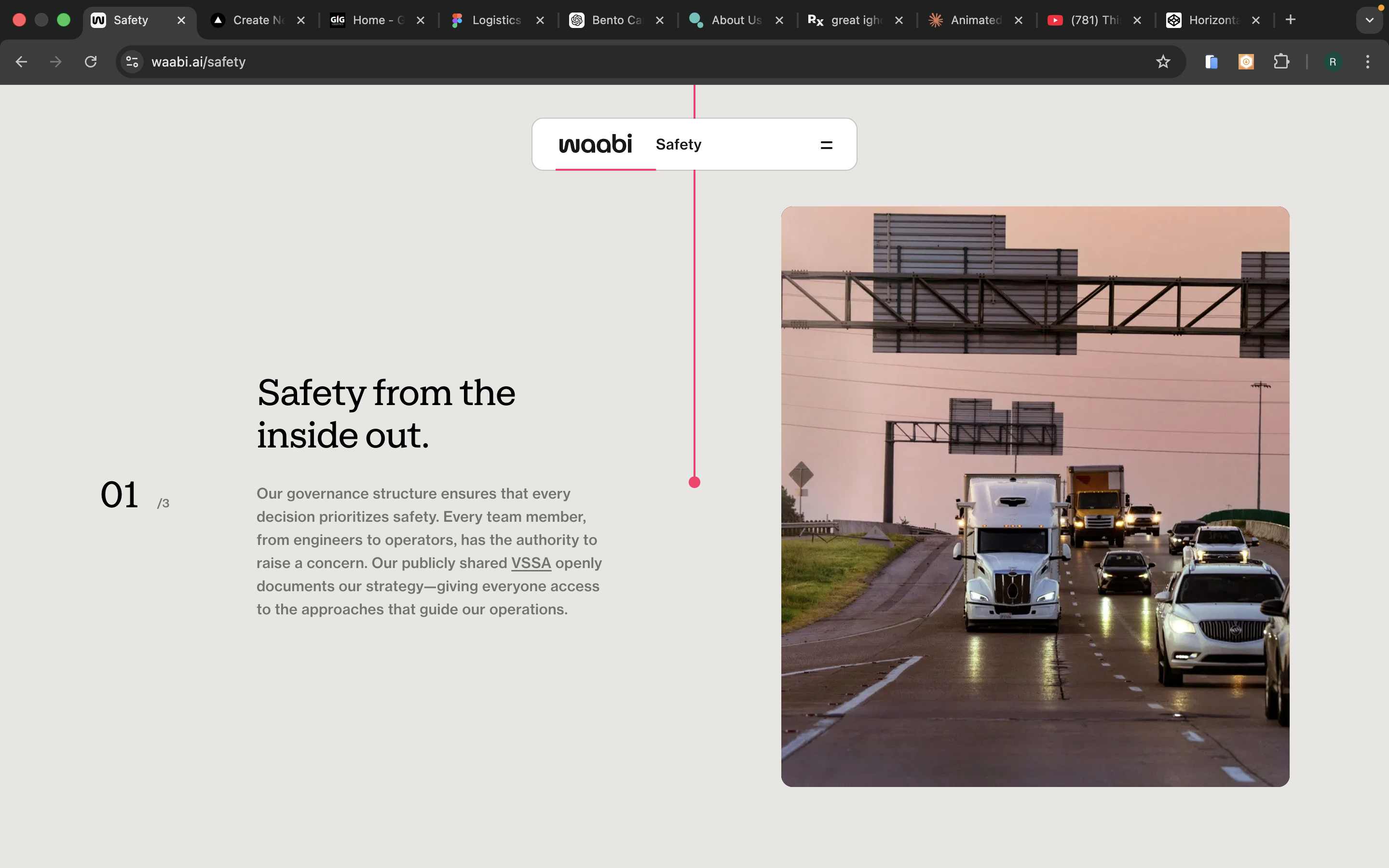The height and width of the screenshot is (868, 1389).
Task: Close the Bento Ca tab
Action: [x=660, y=20]
